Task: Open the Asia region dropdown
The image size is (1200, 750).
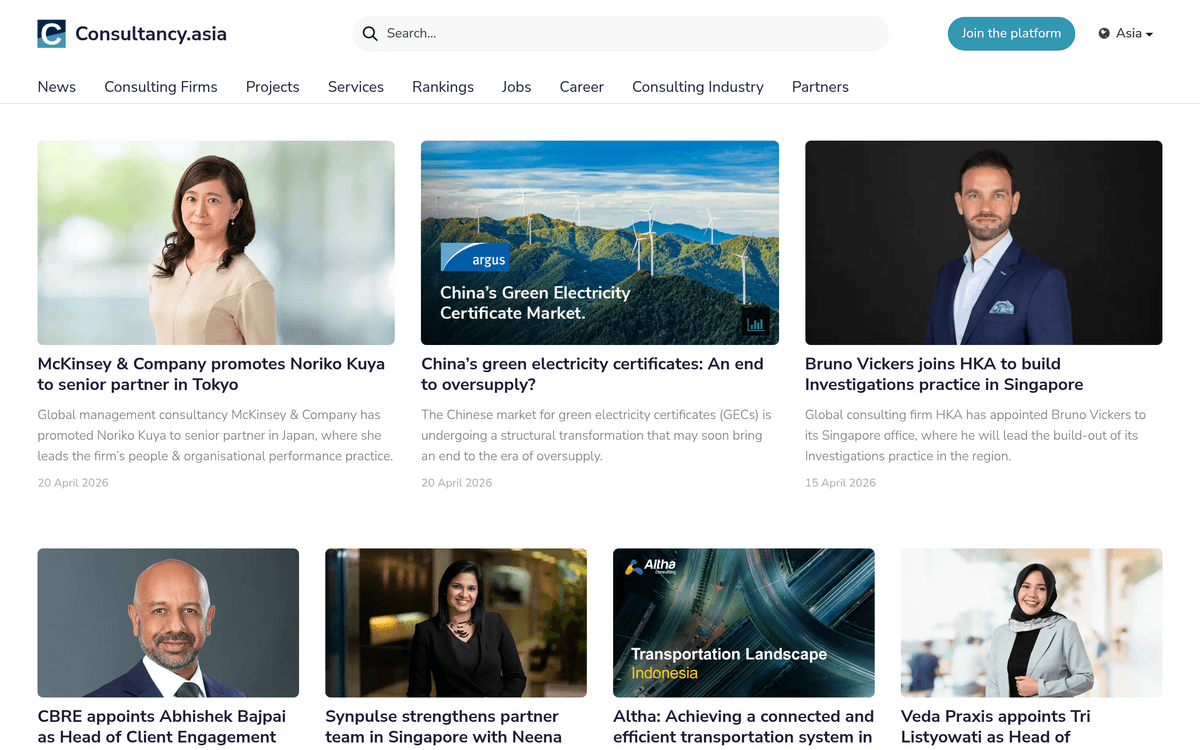Action: [x=1127, y=34]
